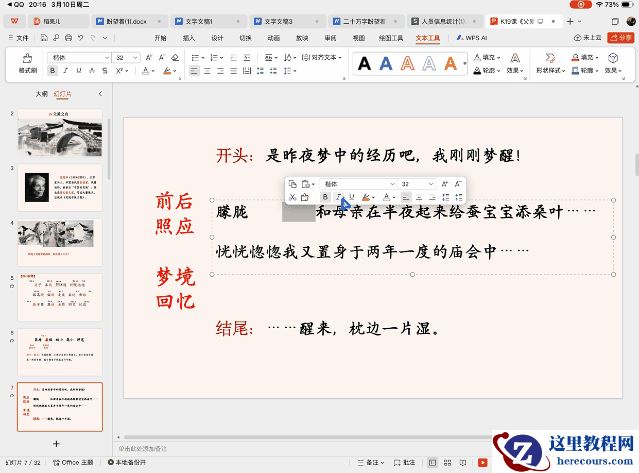639x473 pixels.
Task: Click the 备注 notes button in status bar
Action: pos(374,463)
